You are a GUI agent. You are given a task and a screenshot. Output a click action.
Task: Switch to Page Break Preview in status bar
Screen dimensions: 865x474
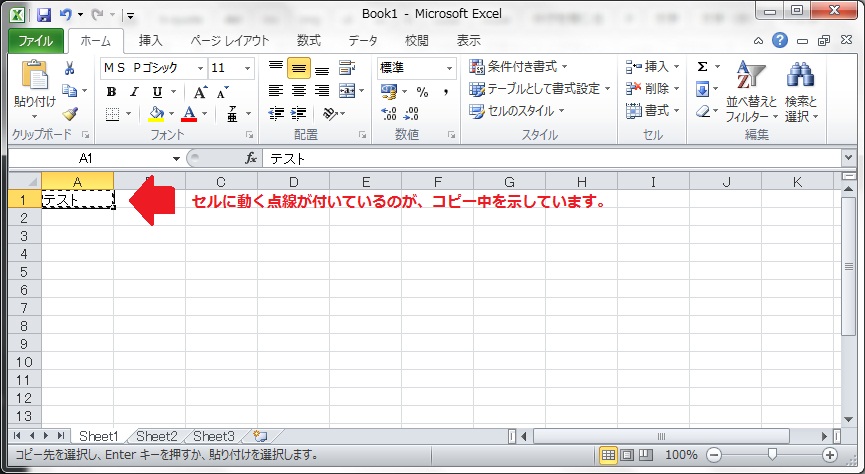[x=645, y=455]
